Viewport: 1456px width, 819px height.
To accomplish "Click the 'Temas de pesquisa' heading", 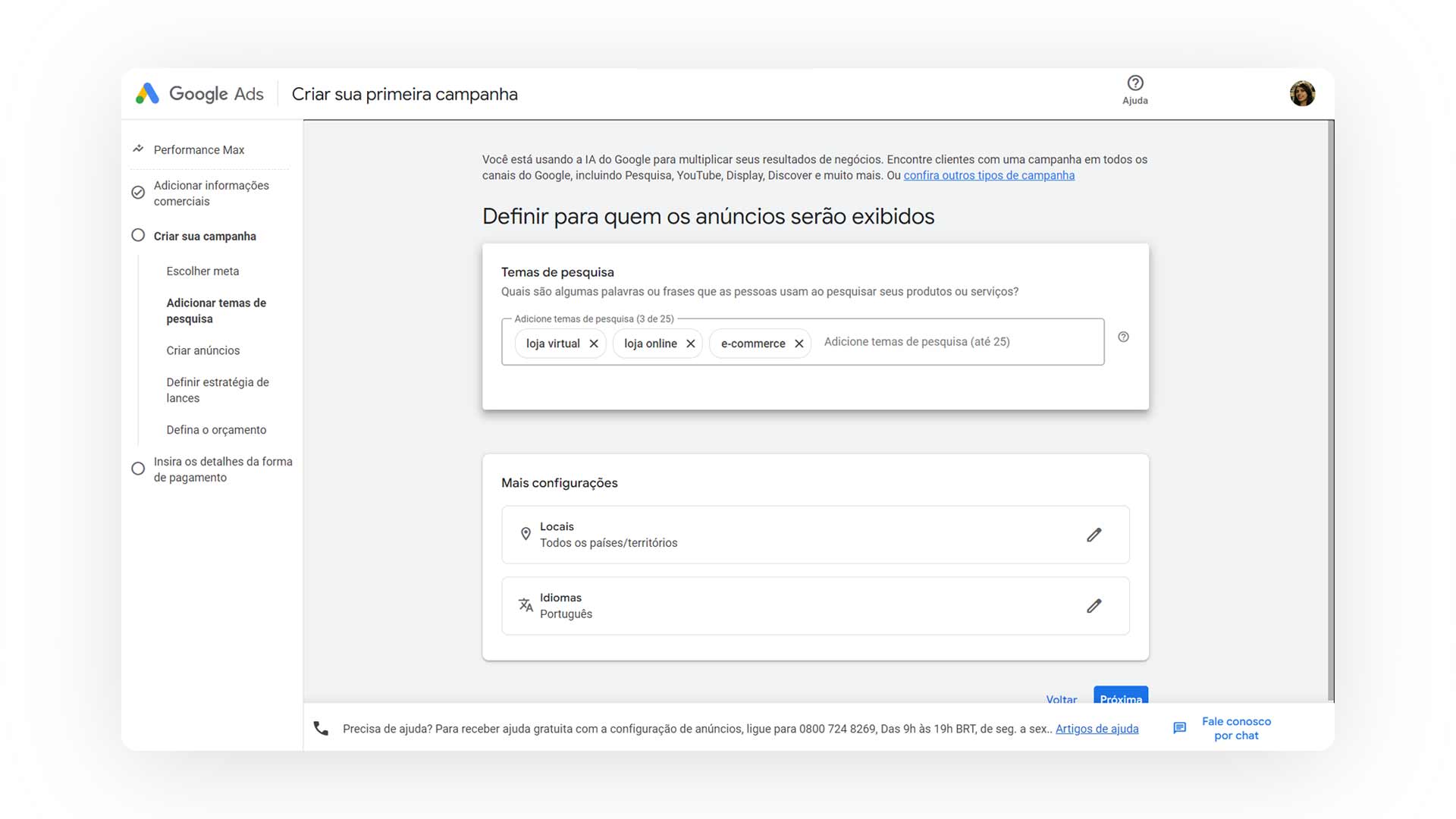I will [557, 272].
